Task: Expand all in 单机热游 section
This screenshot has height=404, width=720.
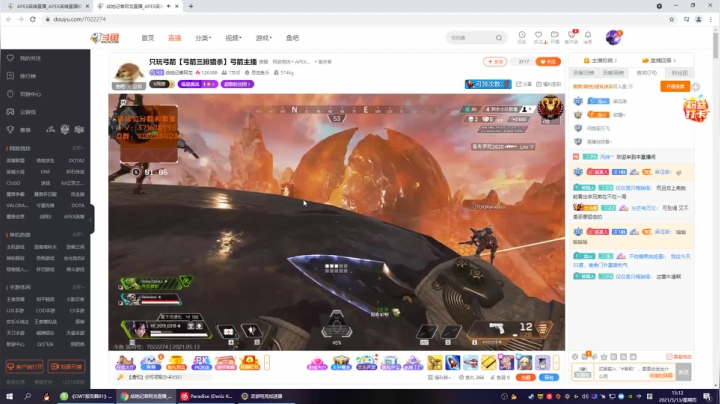Action: click(78, 235)
